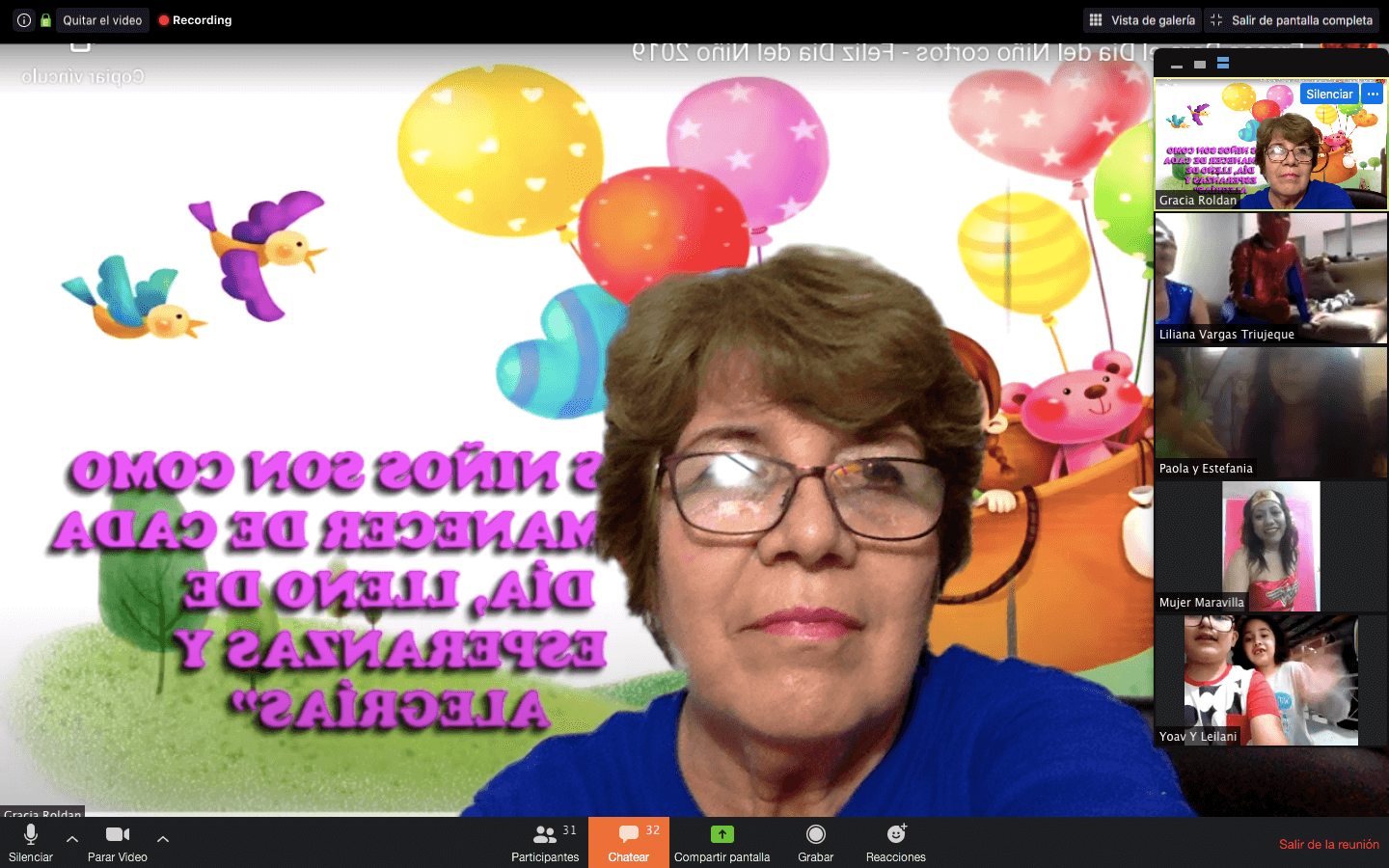Click the green encryption lock icon
This screenshot has width=1389, height=868.
45,20
